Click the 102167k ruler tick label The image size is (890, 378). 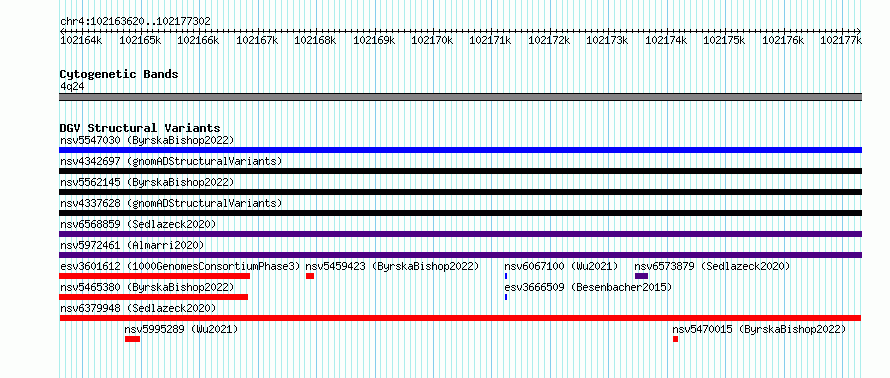257,40
